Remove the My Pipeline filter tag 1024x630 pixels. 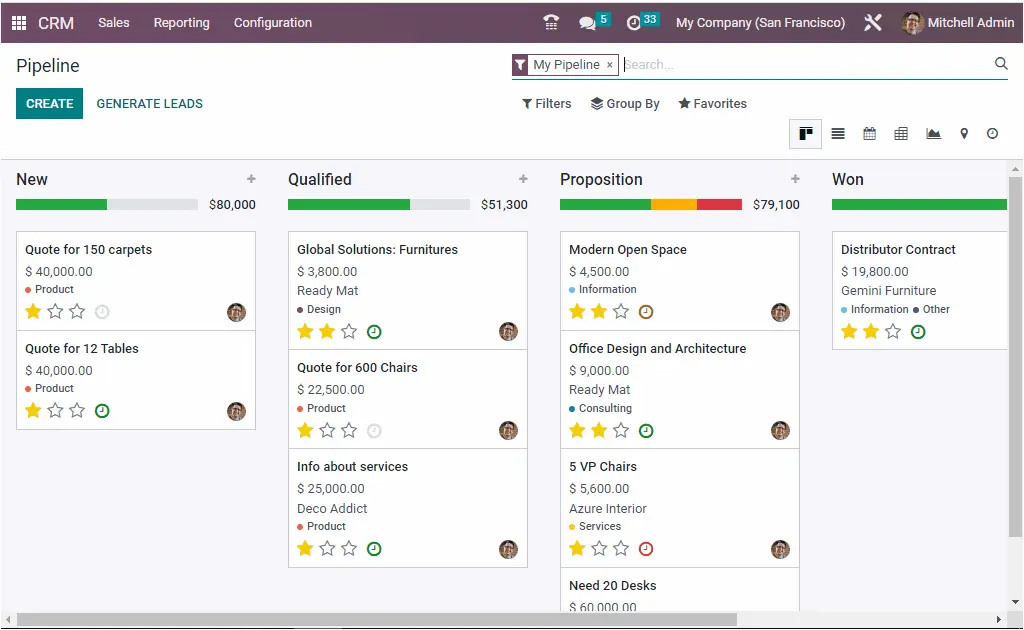point(609,64)
